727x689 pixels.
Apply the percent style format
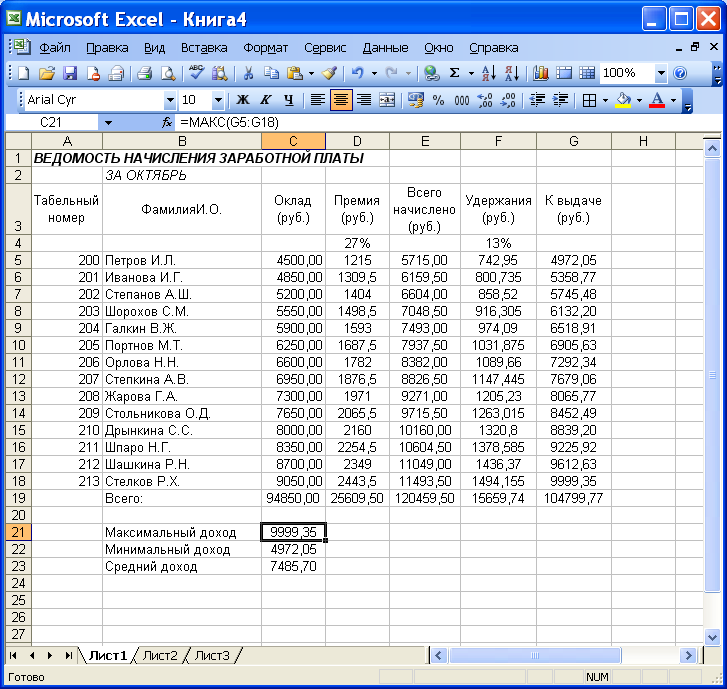pos(438,100)
